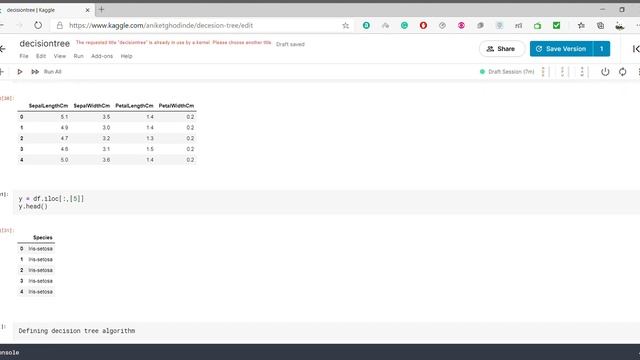640x360 pixels.
Task: Power off the notebook session
Action: pos(605,72)
